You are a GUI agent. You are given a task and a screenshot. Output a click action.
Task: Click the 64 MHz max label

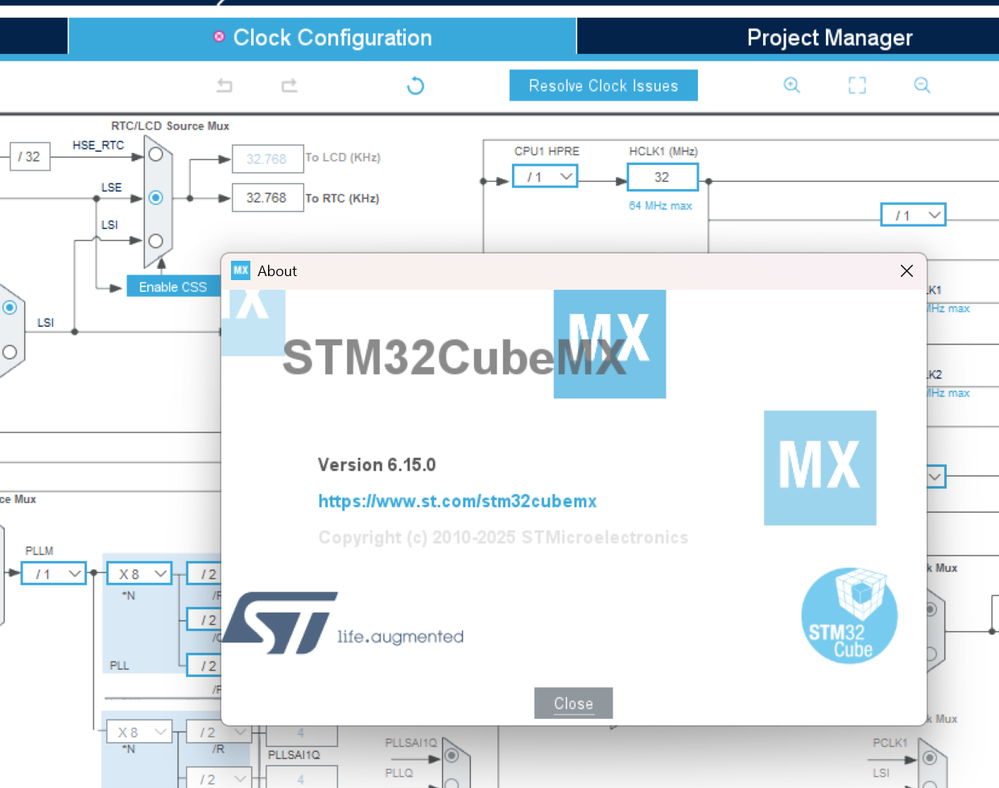click(x=660, y=206)
